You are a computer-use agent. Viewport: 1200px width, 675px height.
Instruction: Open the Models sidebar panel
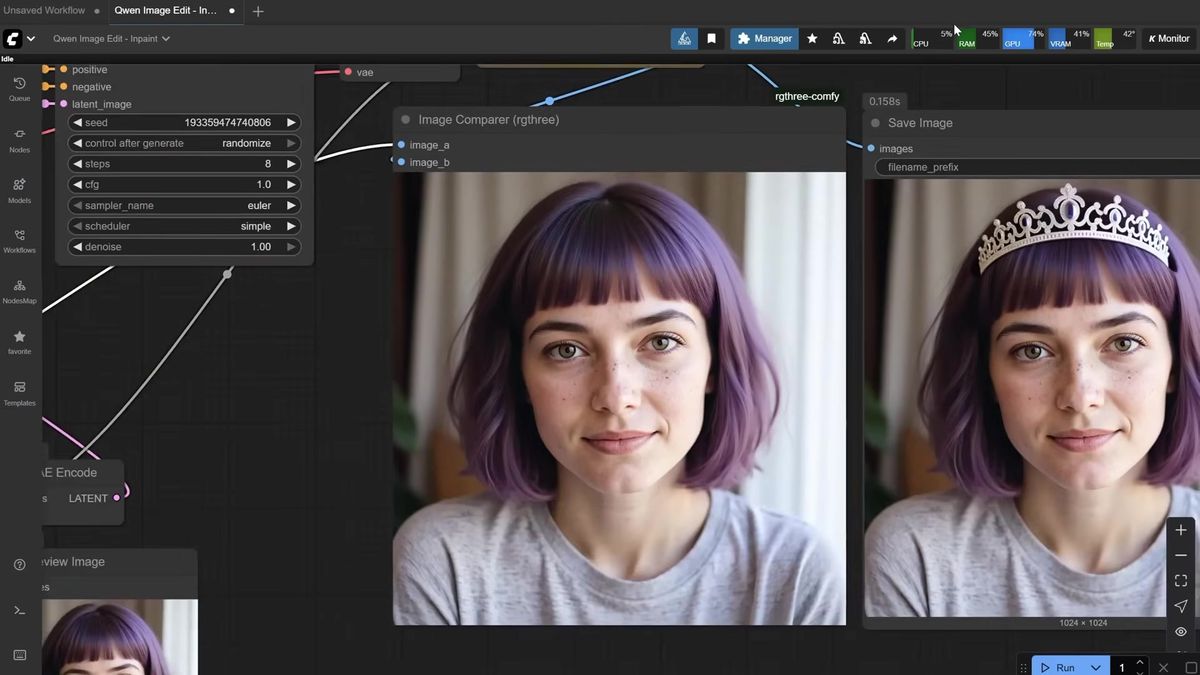pyautogui.click(x=19, y=190)
